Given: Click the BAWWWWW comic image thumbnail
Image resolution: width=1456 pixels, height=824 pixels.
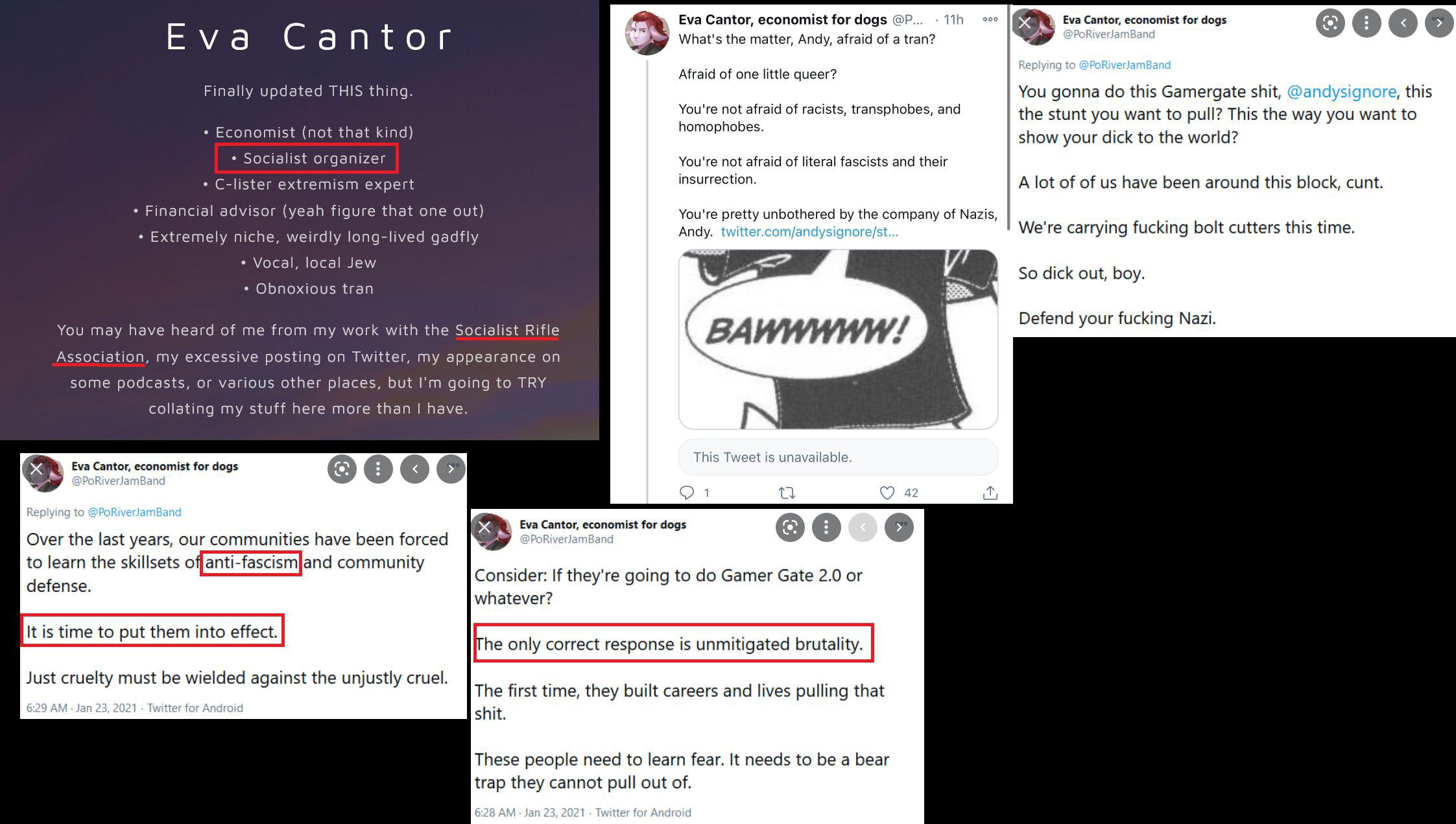Looking at the screenshot, I should [838, 339].
